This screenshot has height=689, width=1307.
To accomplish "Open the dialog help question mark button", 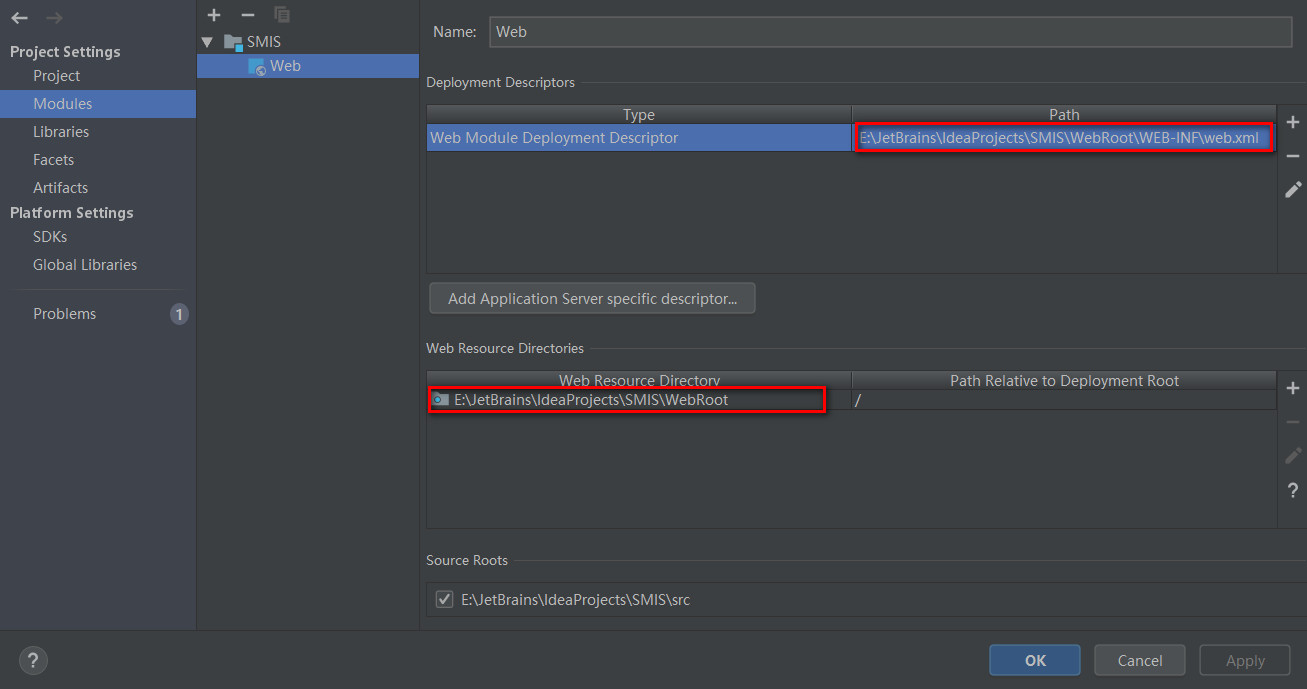I will coord(33,660).
